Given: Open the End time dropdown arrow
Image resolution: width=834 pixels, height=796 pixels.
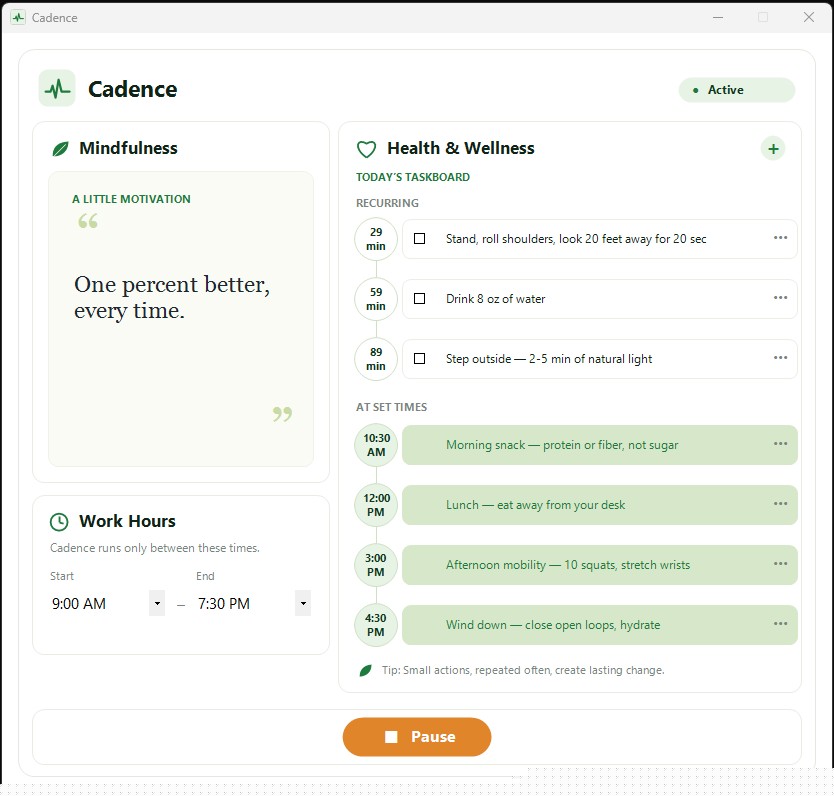Looking at the screenshot, I should [x=303, y=604].
